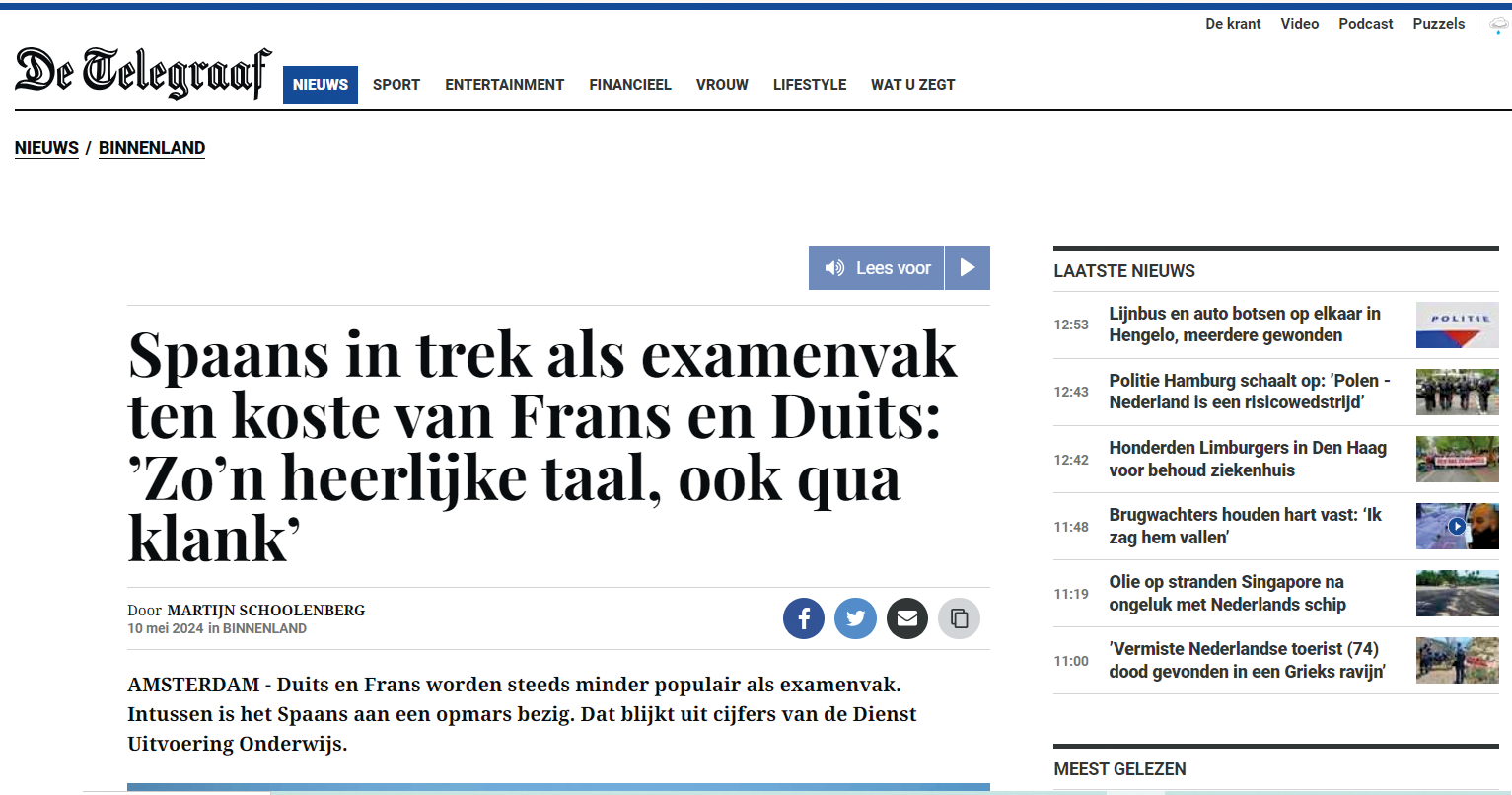Click the play arrow beside Lees voor

pyautogui.click(x=968, y=267)
